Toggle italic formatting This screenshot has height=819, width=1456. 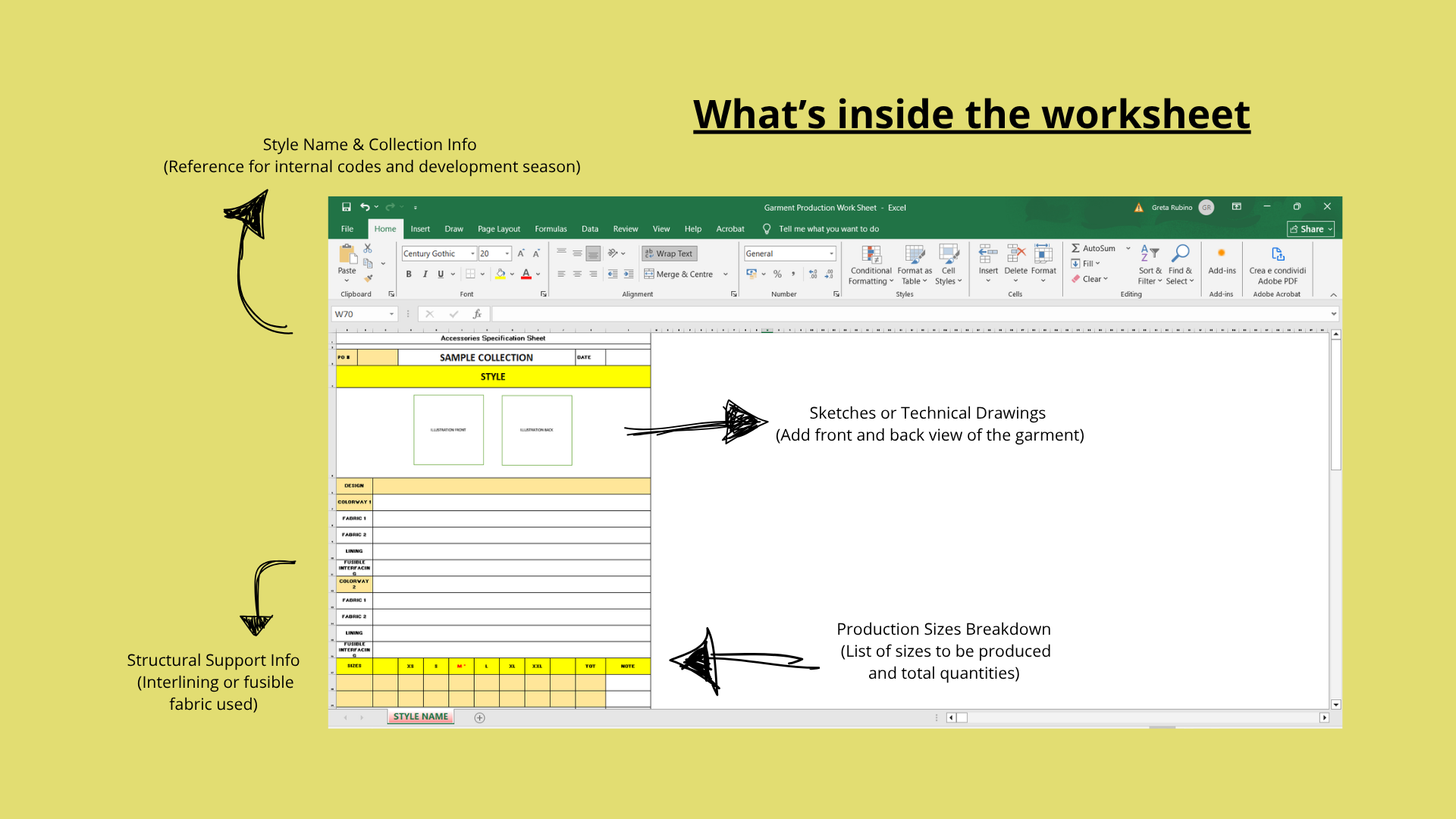tap(425, 274)
